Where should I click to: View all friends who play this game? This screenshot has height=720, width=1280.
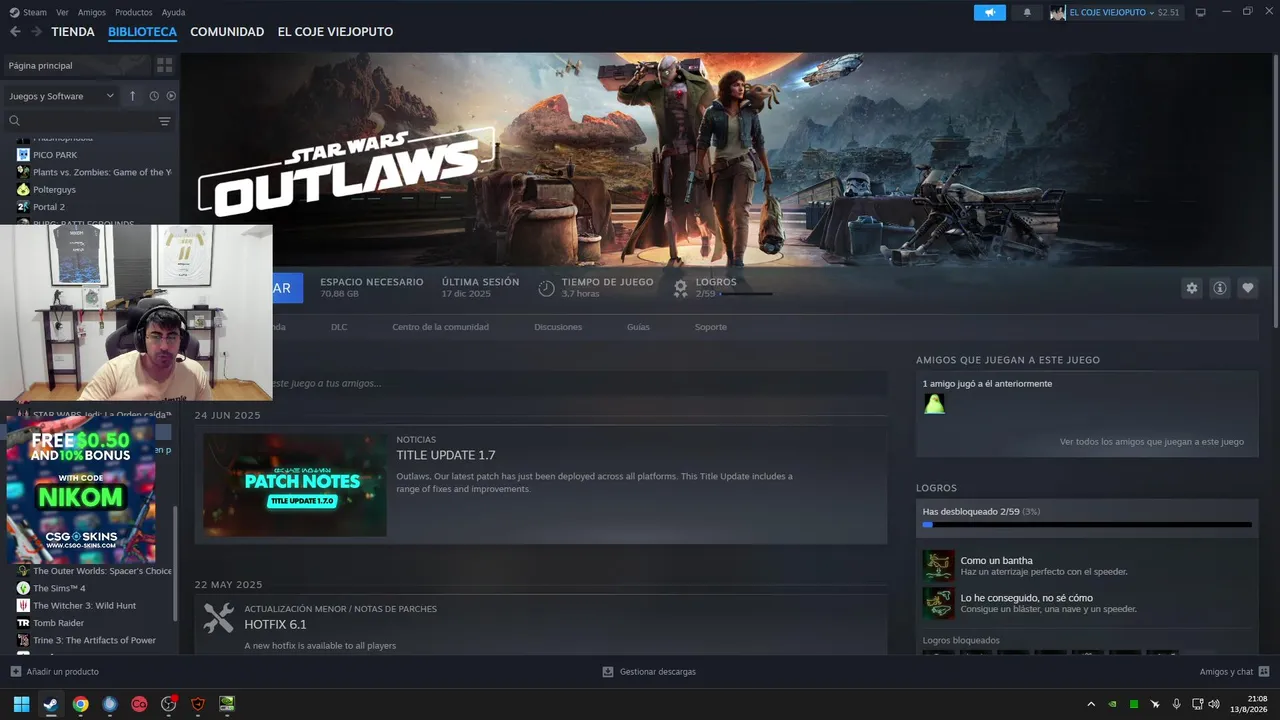click(1152, 441)
